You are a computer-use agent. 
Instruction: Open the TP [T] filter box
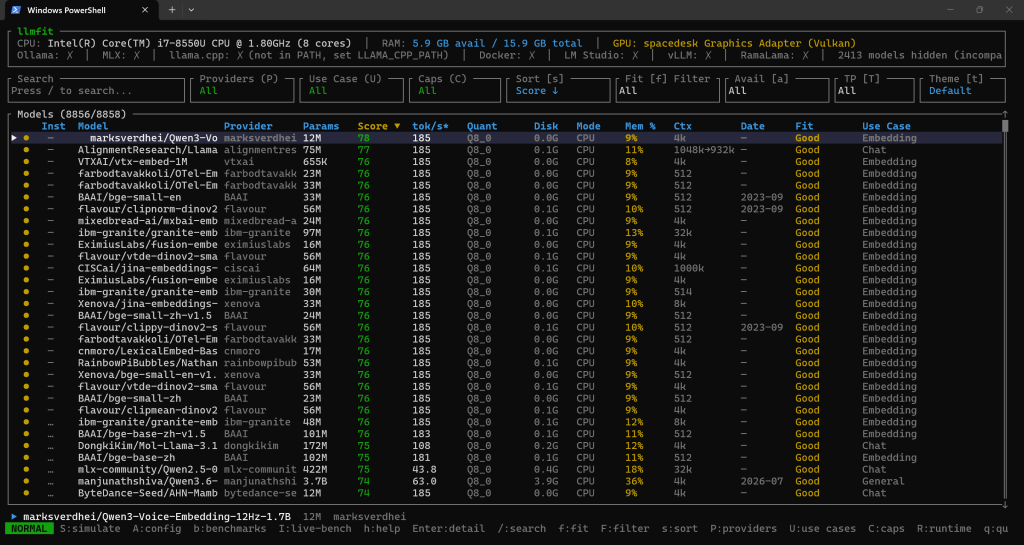coord(874,91)
